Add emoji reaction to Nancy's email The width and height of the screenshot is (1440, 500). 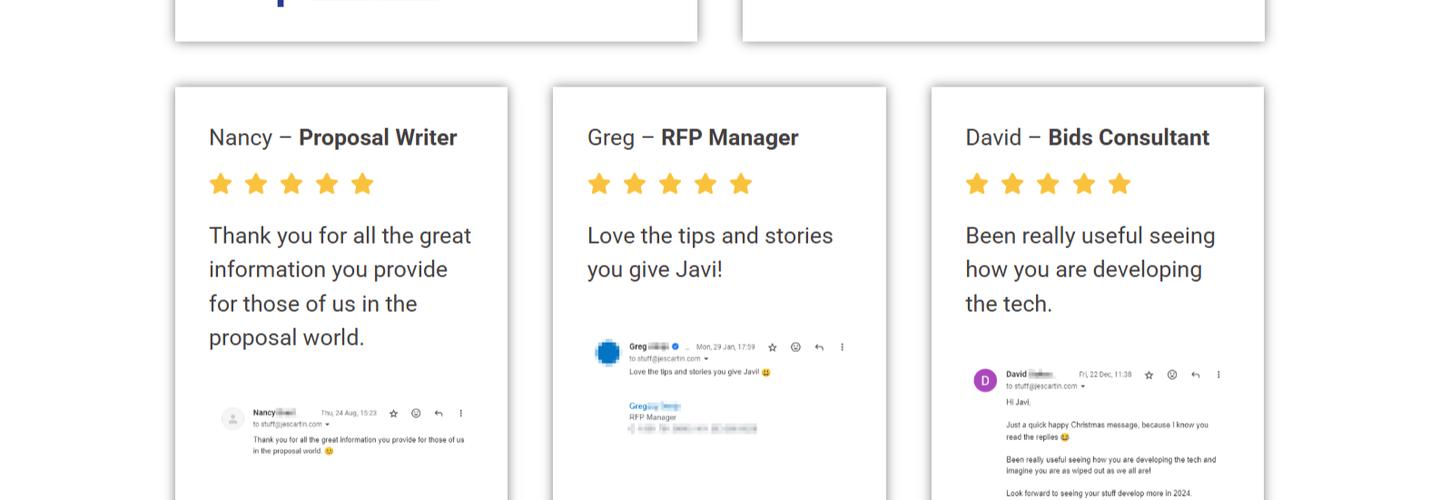point(416,413)
